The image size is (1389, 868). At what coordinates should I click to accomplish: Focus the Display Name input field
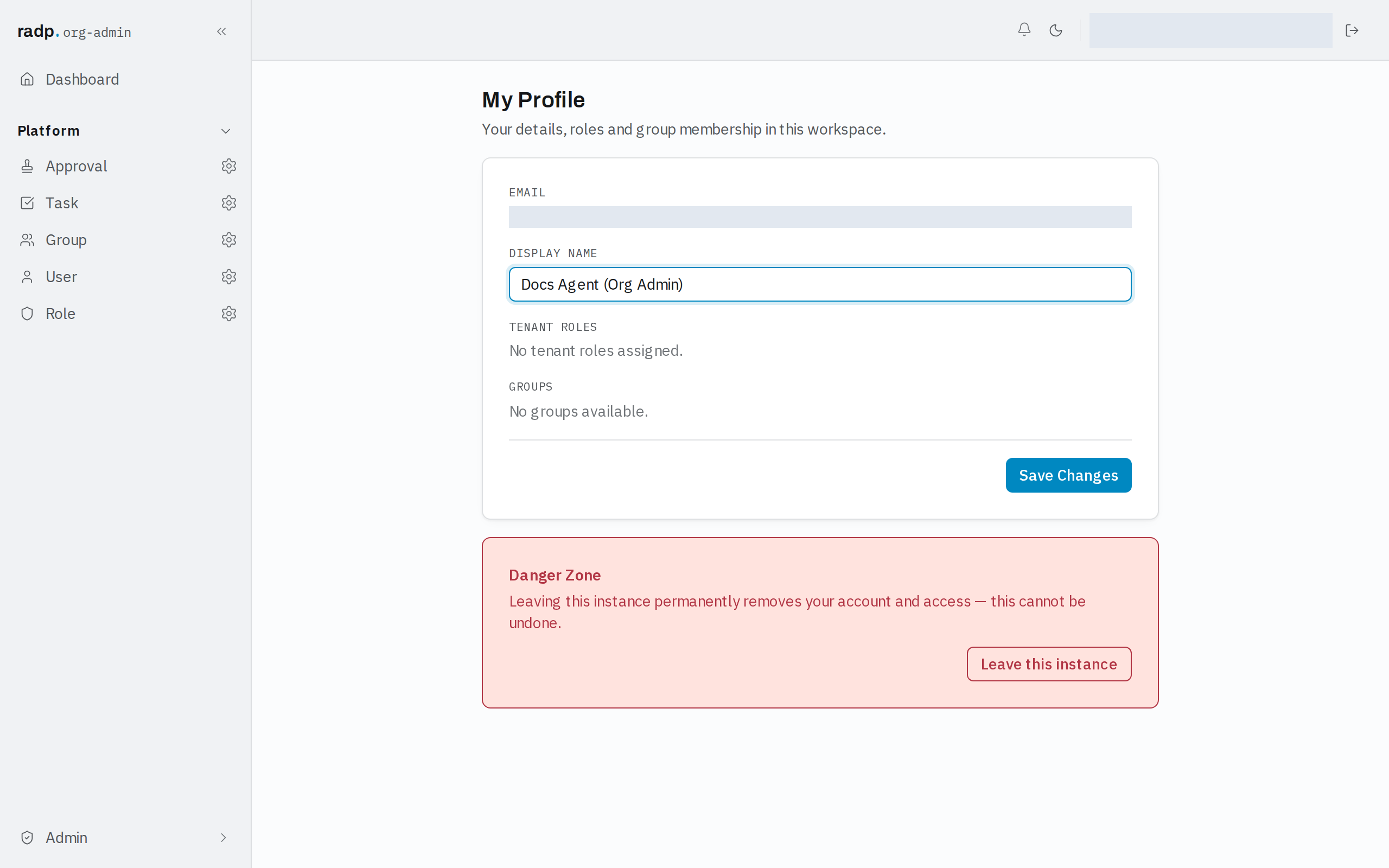tap(820, 284)
